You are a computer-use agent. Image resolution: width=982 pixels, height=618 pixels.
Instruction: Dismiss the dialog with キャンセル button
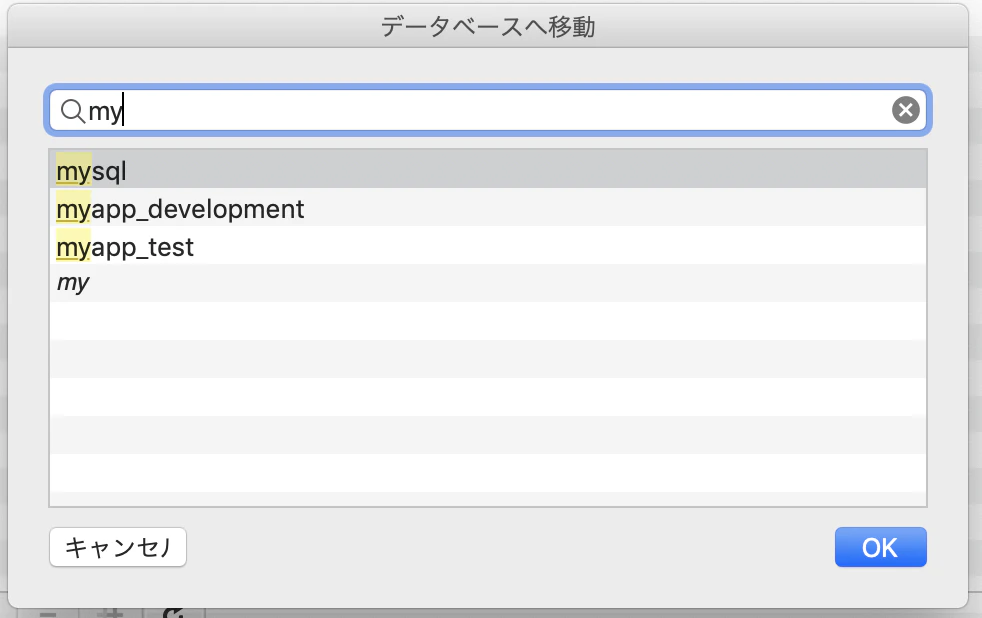[x=118, y=547]
